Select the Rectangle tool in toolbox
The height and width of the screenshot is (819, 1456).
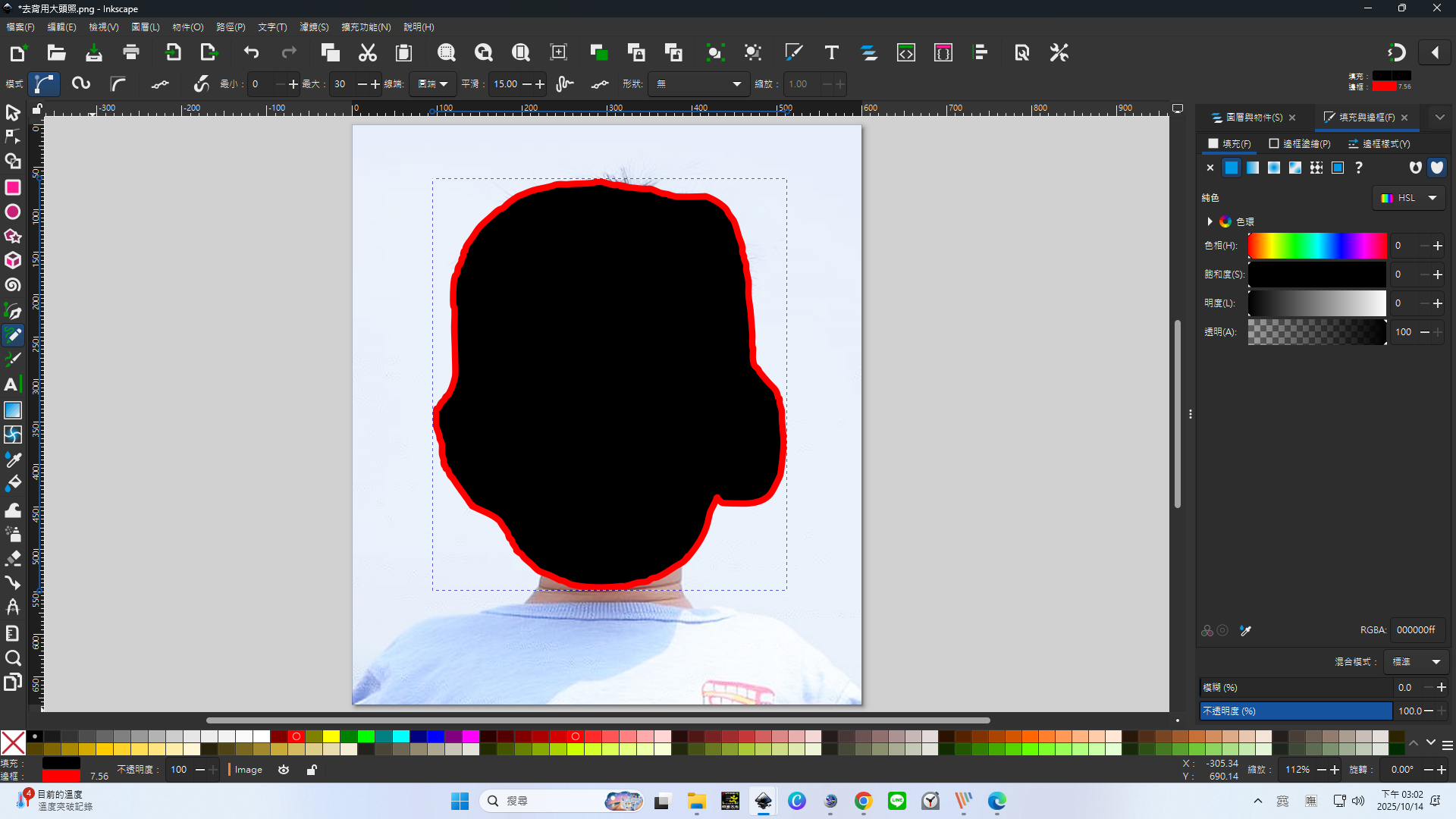pos(13,187)
